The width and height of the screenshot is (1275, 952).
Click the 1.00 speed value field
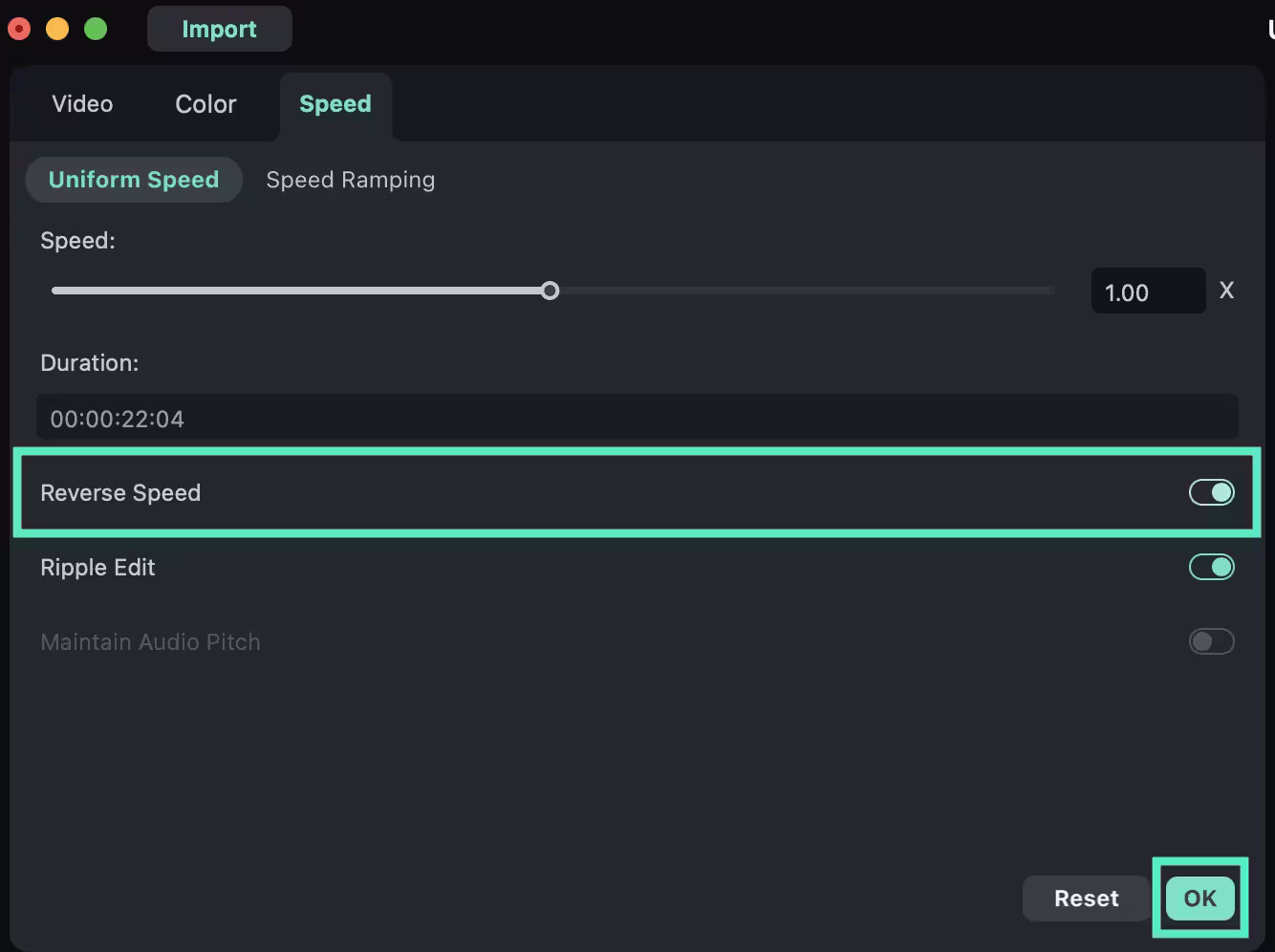click(x=1147, y=292)
